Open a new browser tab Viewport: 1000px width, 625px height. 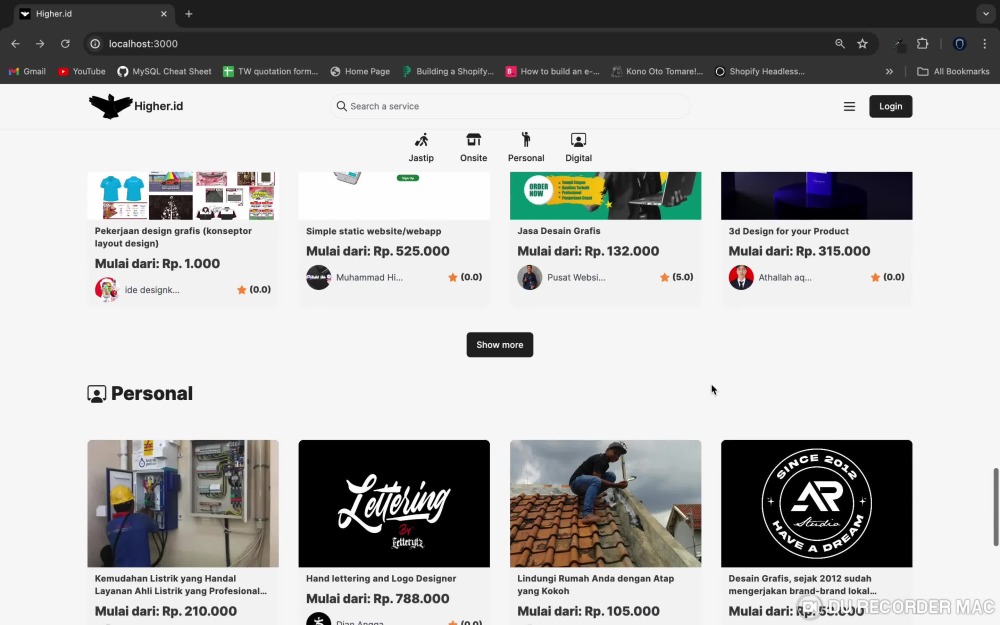[189, 13]
